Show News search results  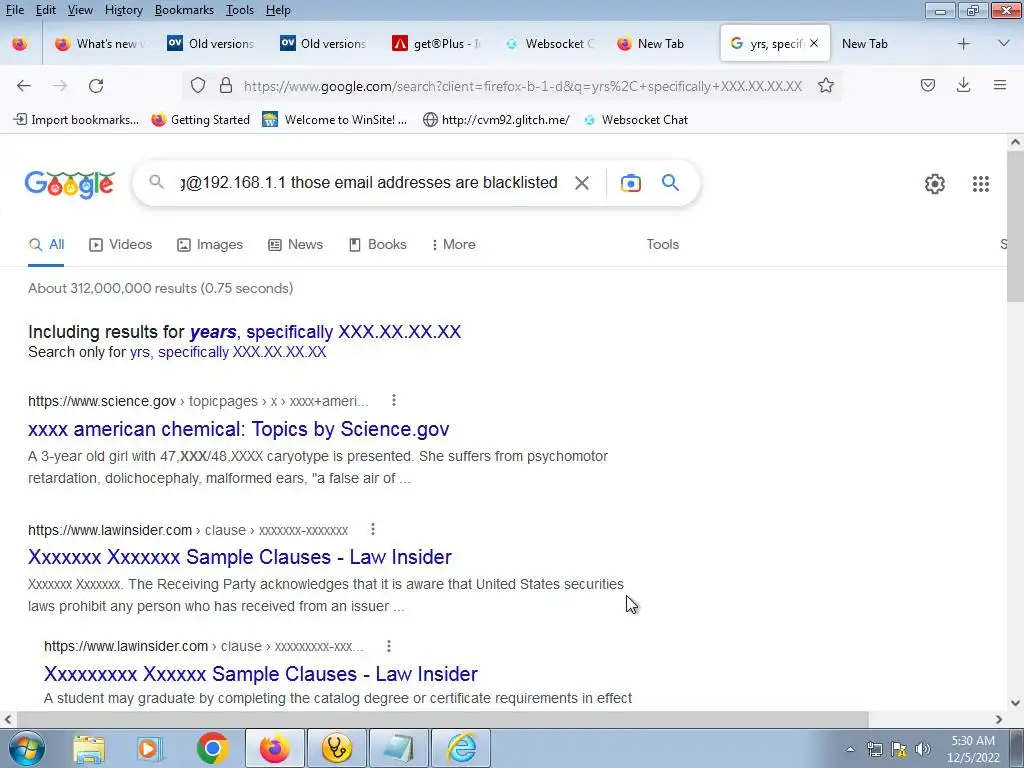coord(295,245)
